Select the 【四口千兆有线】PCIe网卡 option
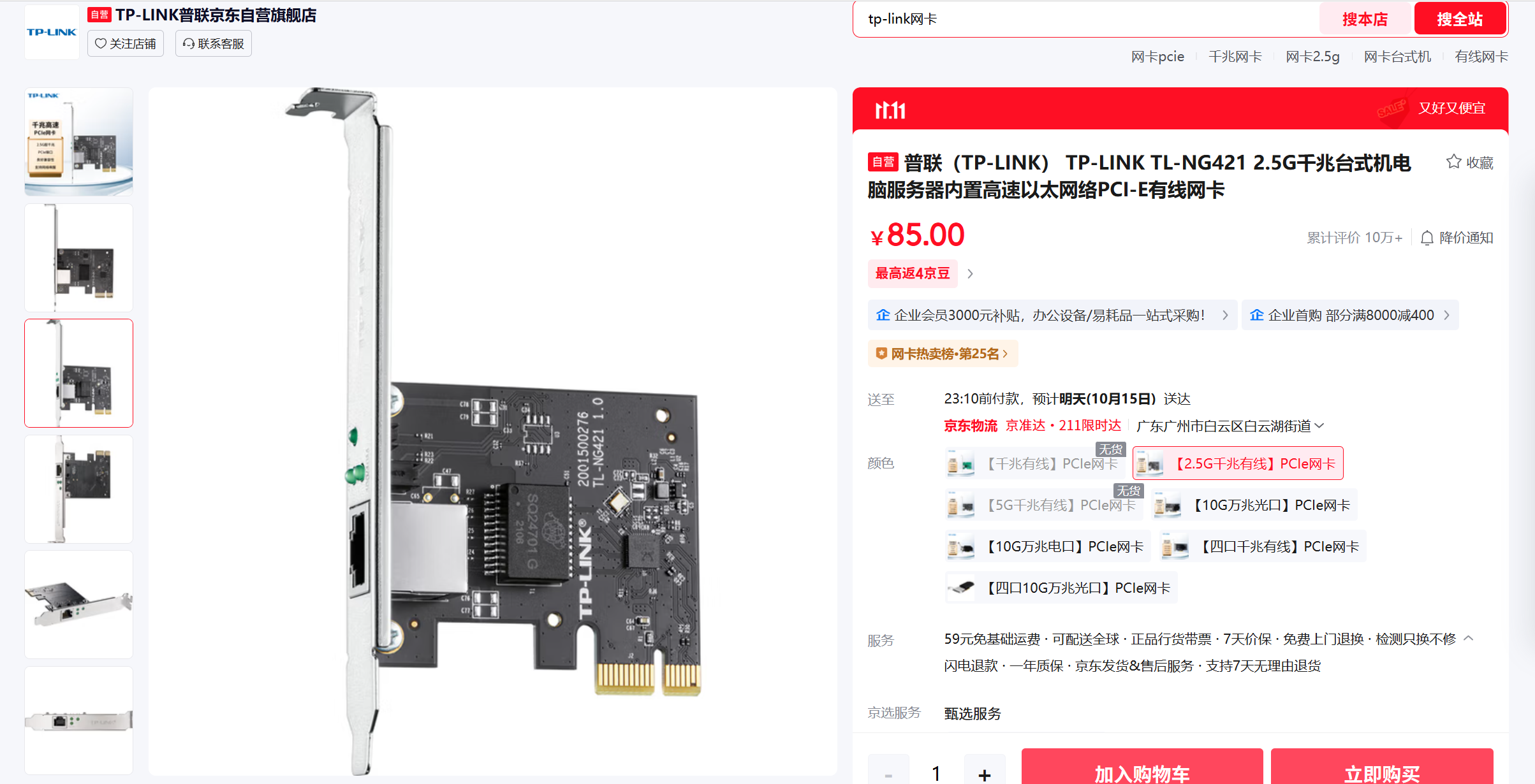Screen dimensions: 1535x784 pos(1262,546)
